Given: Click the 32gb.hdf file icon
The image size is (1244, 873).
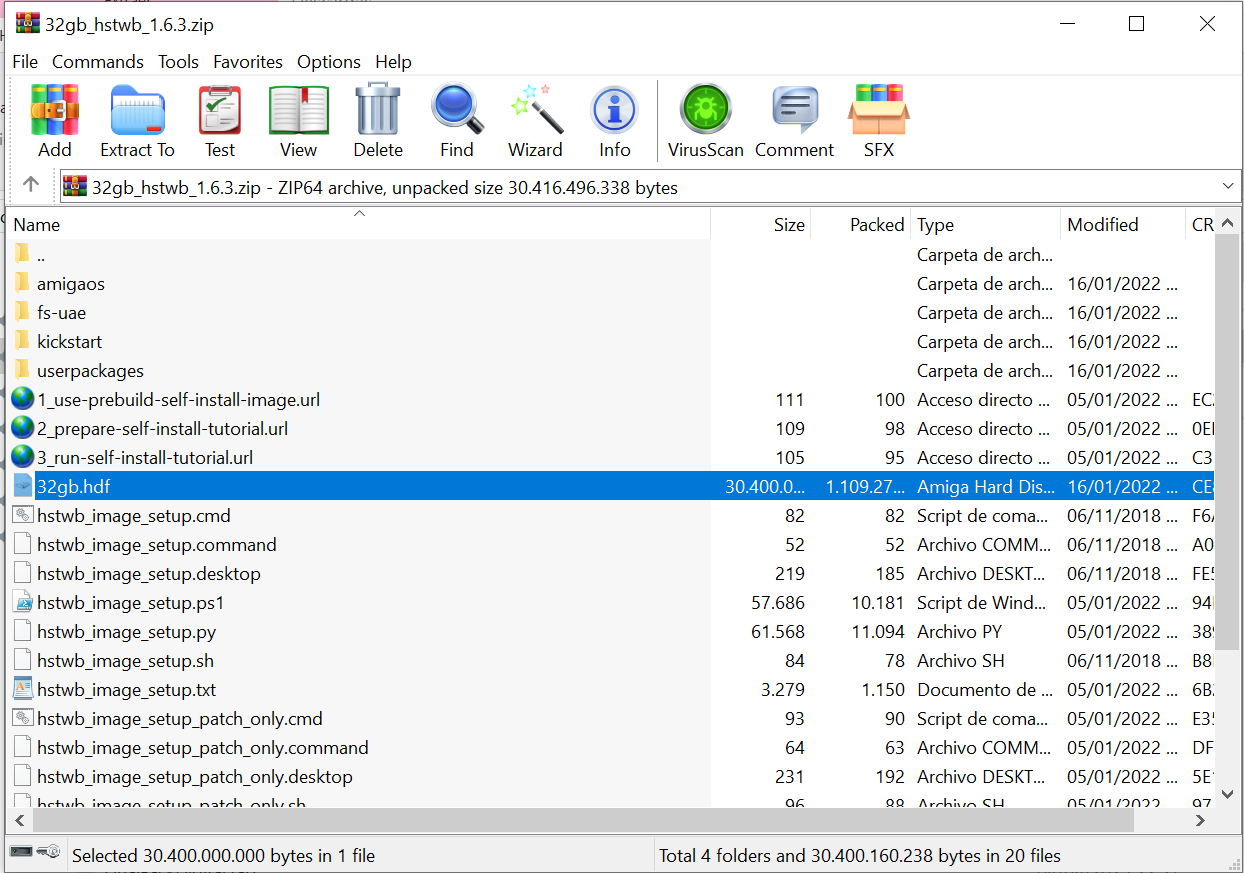Looking at the screenshot, I should 23,486.
